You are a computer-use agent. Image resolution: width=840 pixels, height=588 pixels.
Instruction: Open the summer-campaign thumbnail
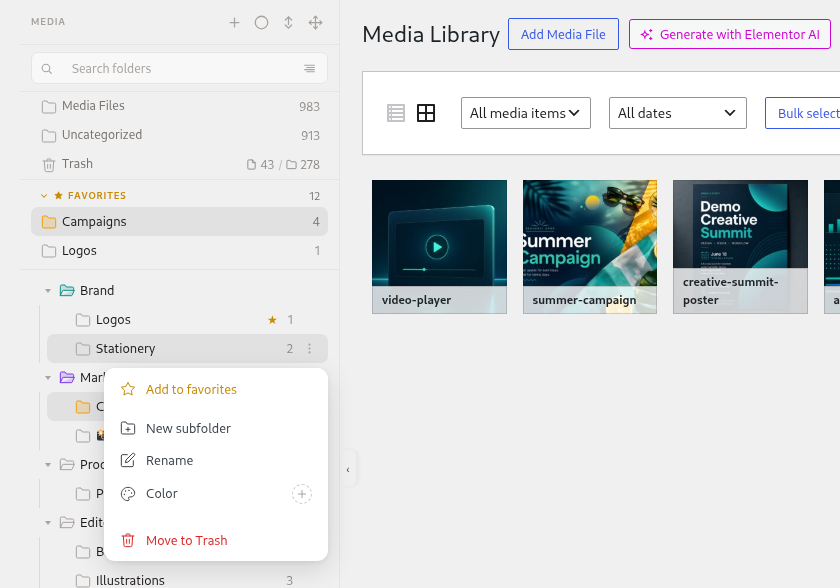[x=590, y=247]
